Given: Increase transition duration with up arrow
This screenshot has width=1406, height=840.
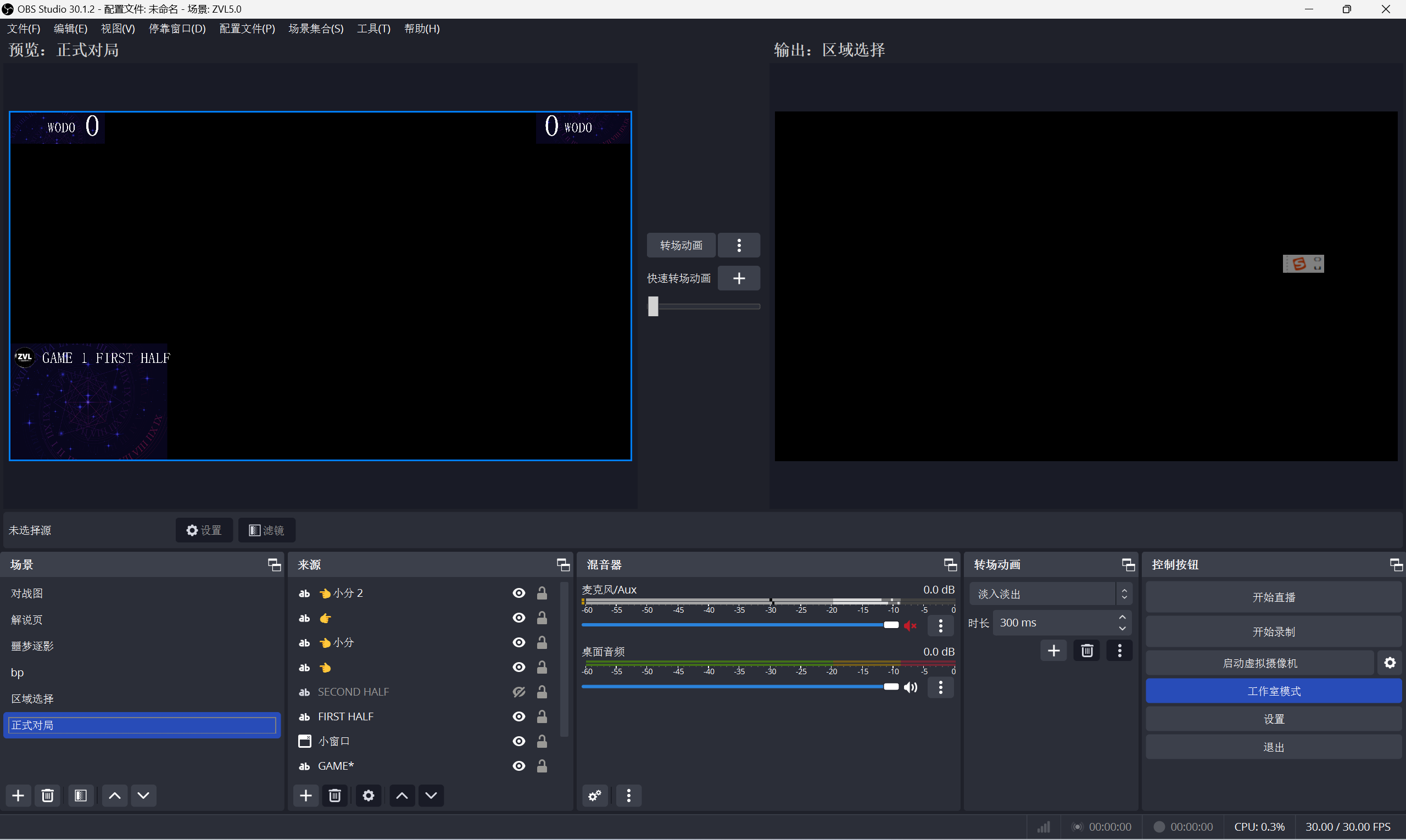Looking at the screenshot, I should coord(1122,618).
